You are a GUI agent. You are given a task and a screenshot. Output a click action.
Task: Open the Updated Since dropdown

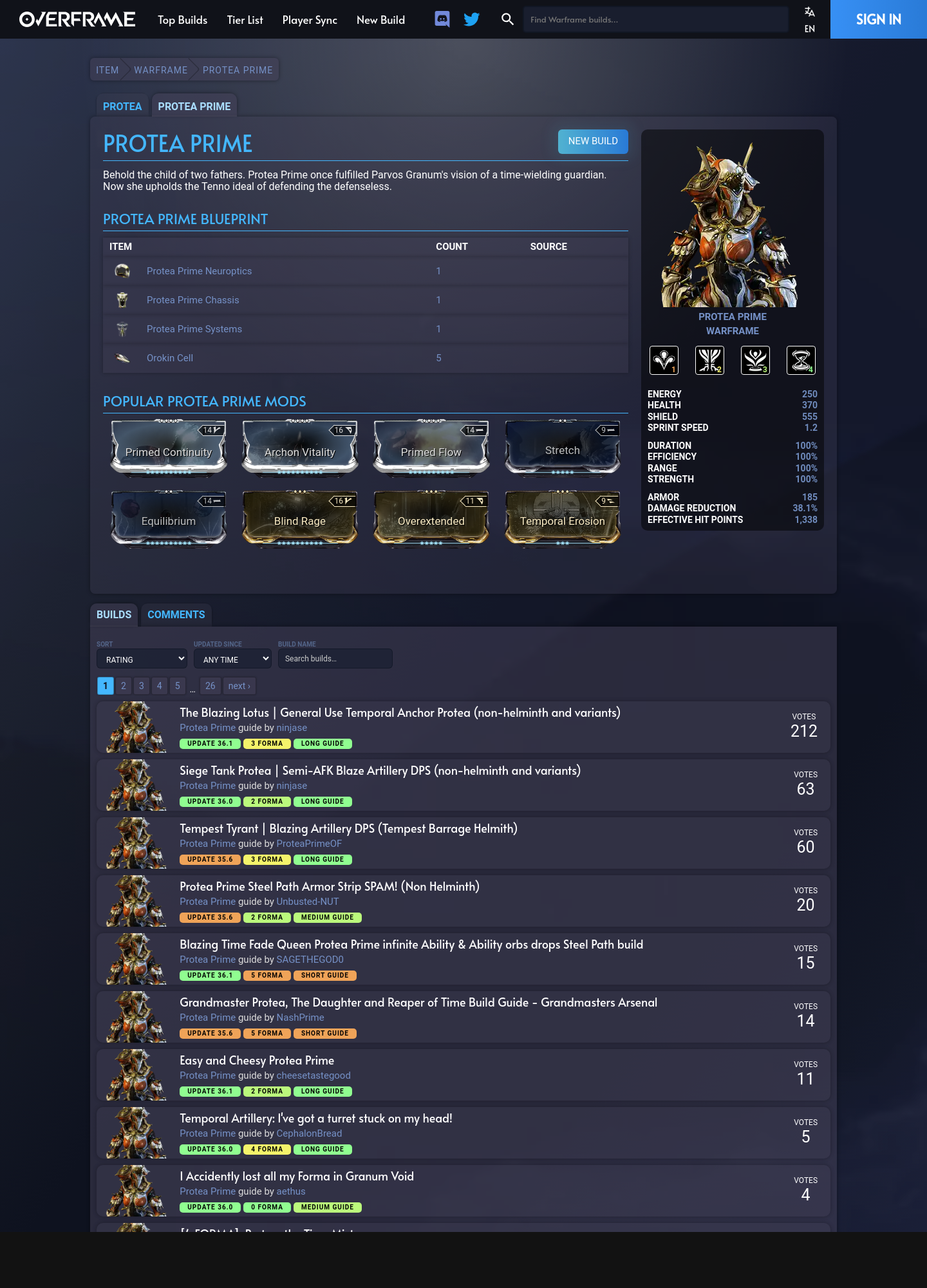[x=232, y=659]
